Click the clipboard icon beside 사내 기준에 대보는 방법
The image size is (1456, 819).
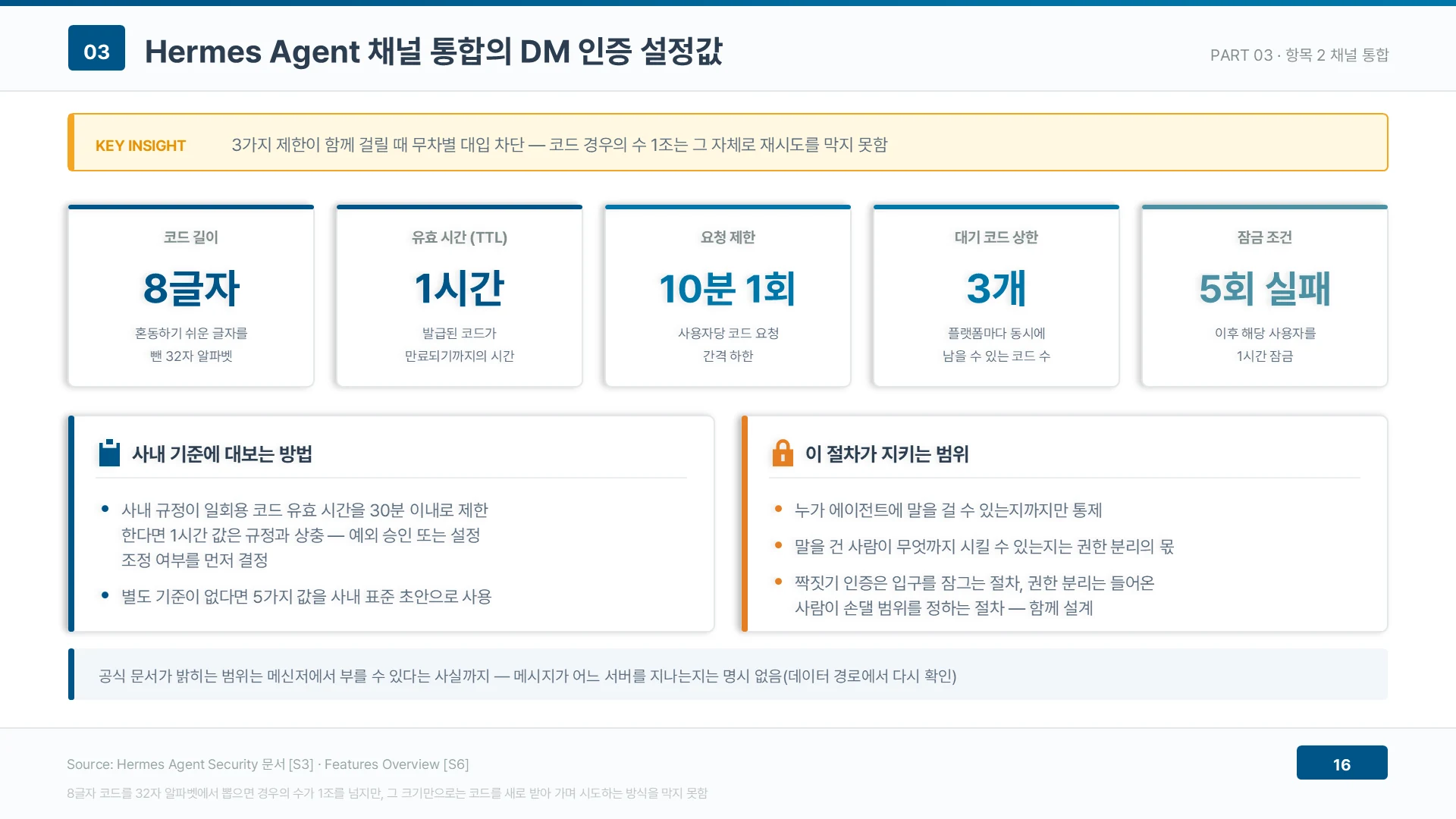pos(109,453)
